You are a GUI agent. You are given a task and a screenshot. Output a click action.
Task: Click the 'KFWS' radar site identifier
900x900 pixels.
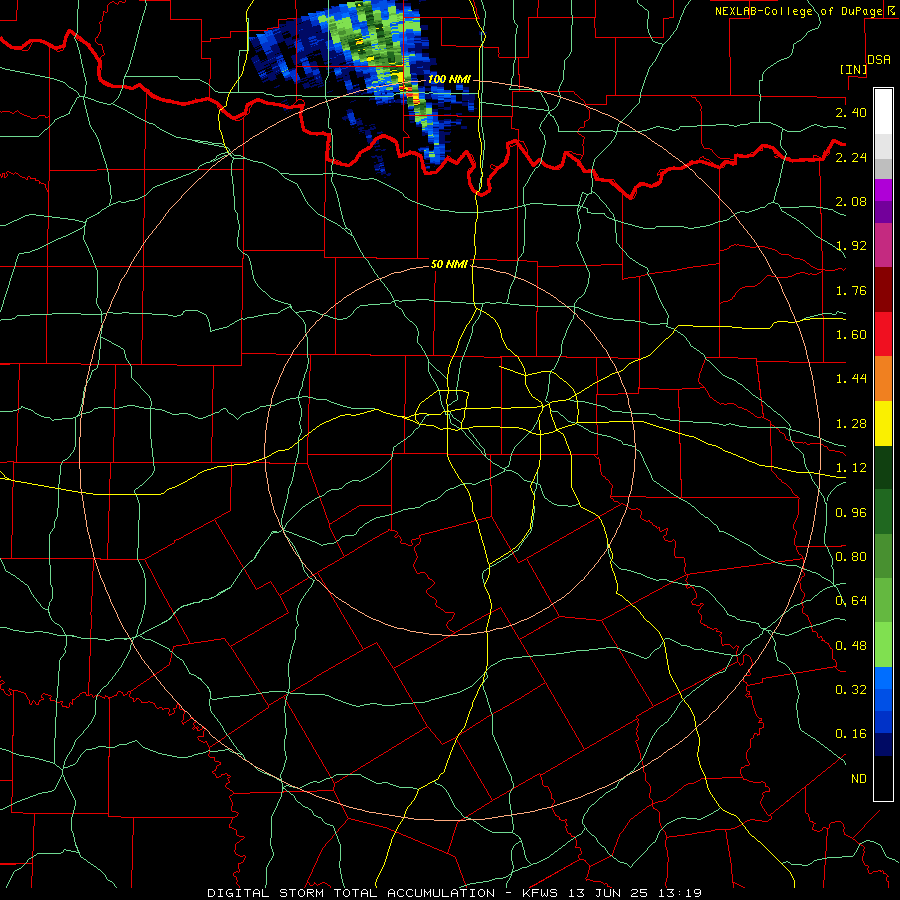click(x=542, y=893)
